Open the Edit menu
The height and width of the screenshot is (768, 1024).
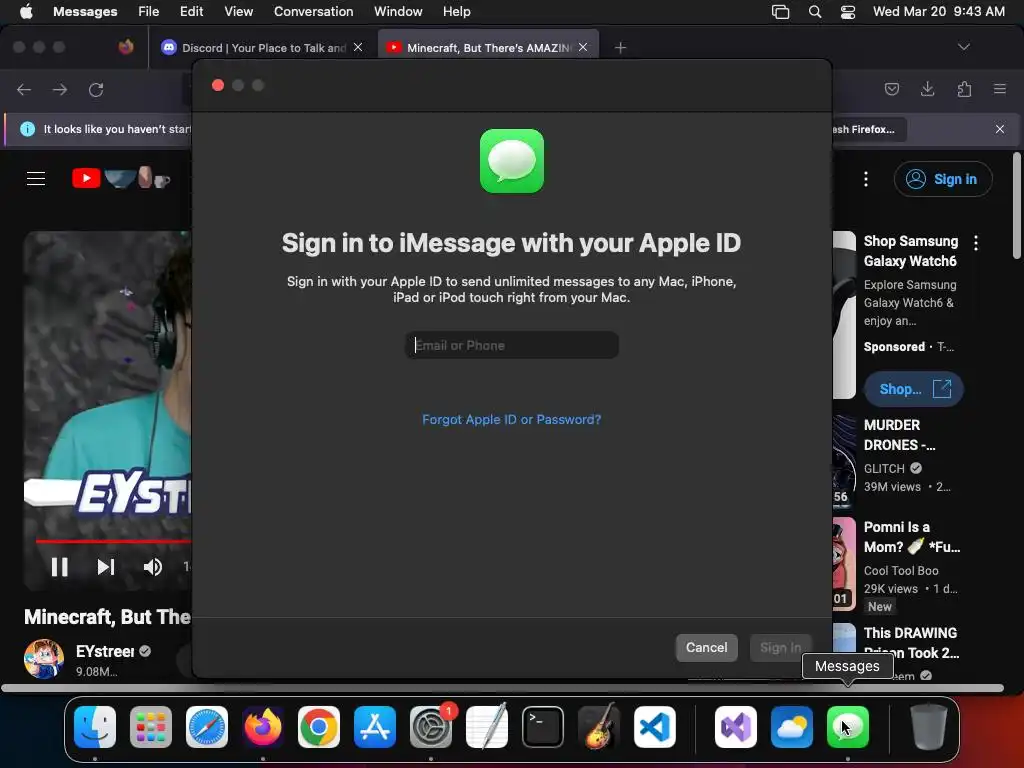191,12
